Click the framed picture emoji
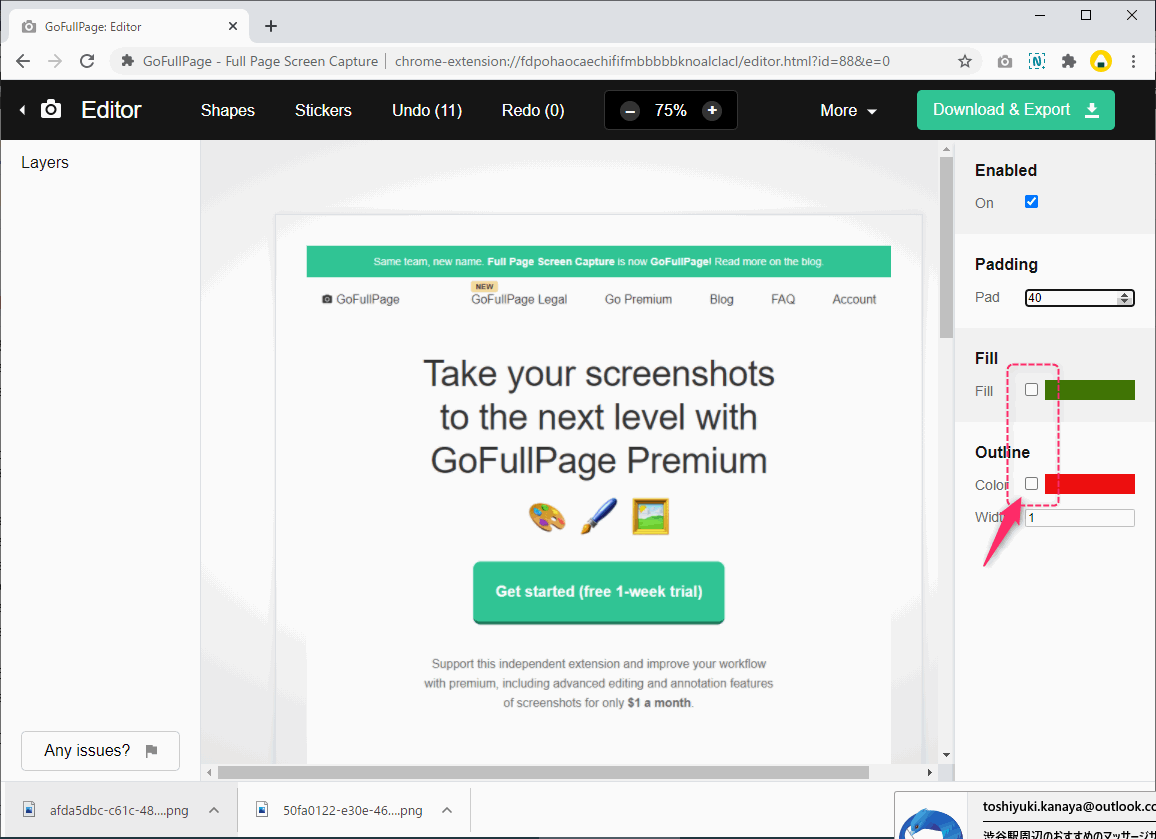The image size is (1156, 839). (650, 516)
